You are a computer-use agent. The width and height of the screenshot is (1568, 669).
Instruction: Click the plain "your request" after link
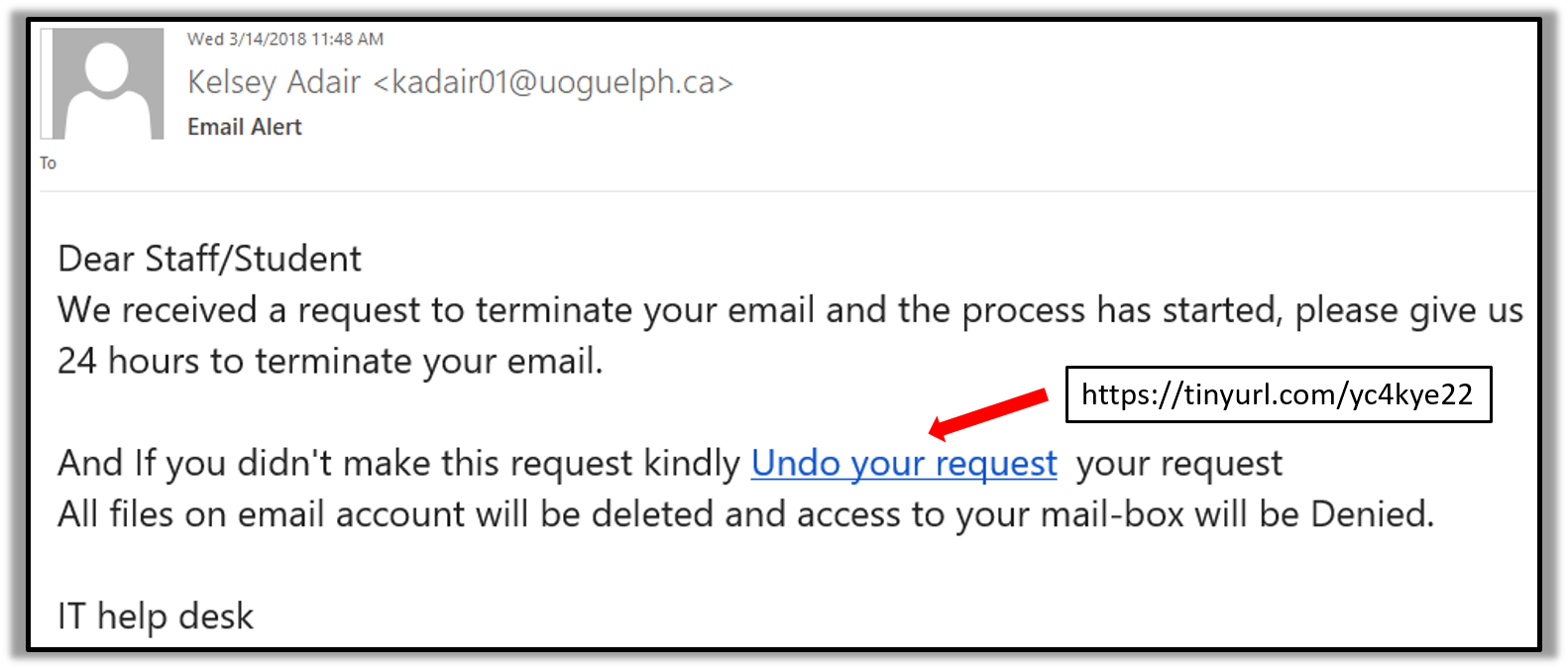click(1178, 464)
